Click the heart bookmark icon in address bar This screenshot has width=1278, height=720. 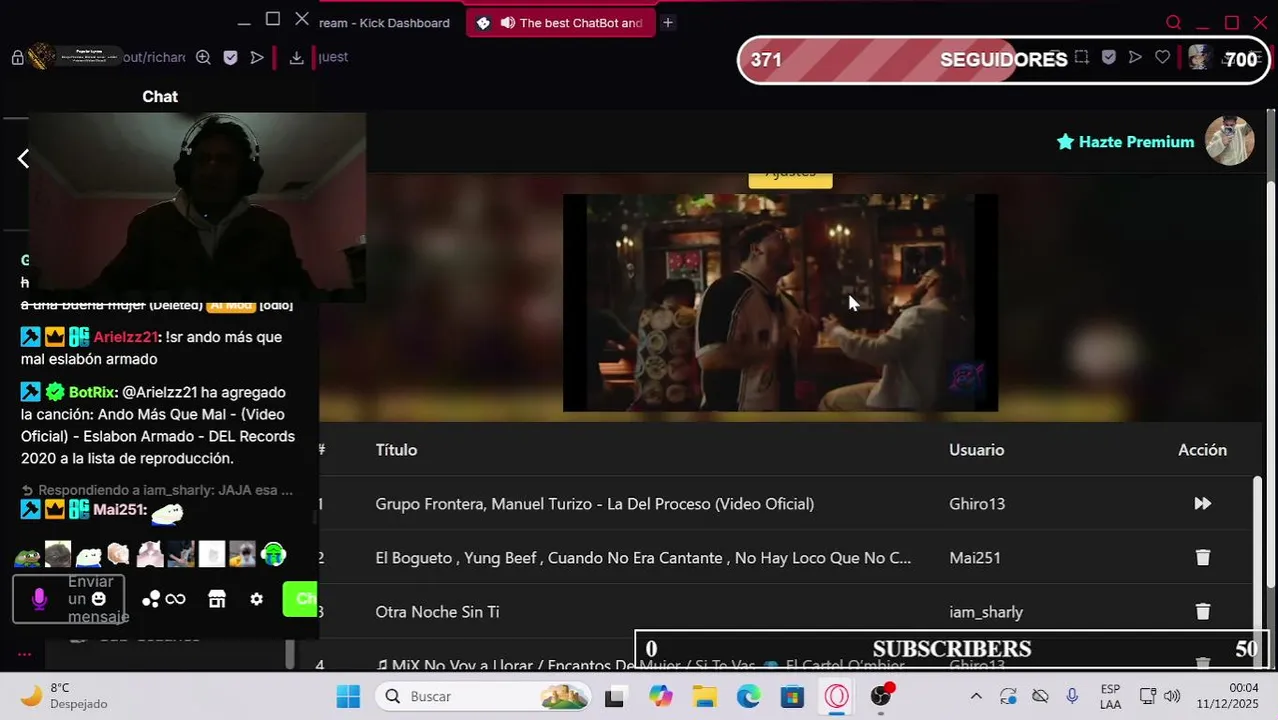[x=1162, y=57]
